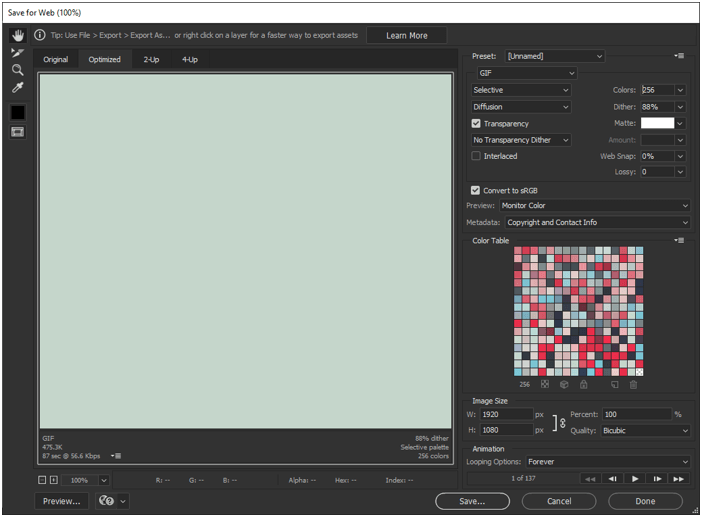Select the Eyedropper tool
This screenshot has height=519, width=703.
point(17,87)
